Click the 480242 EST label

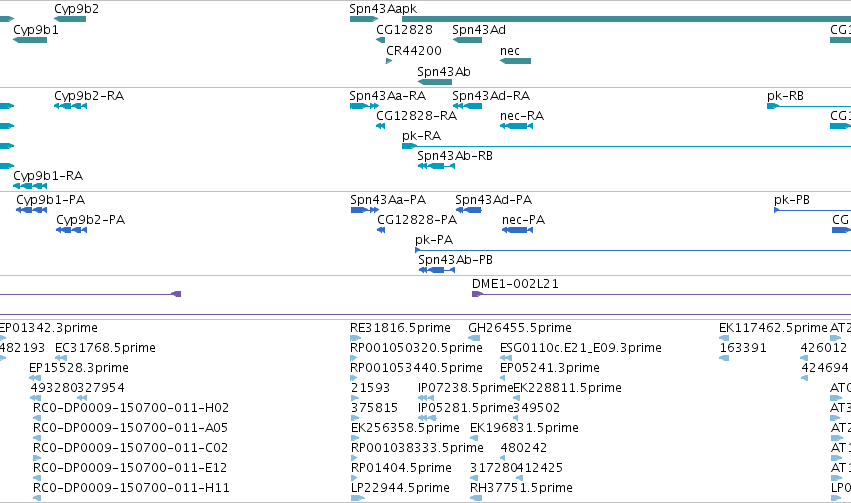tap(524, 448)
